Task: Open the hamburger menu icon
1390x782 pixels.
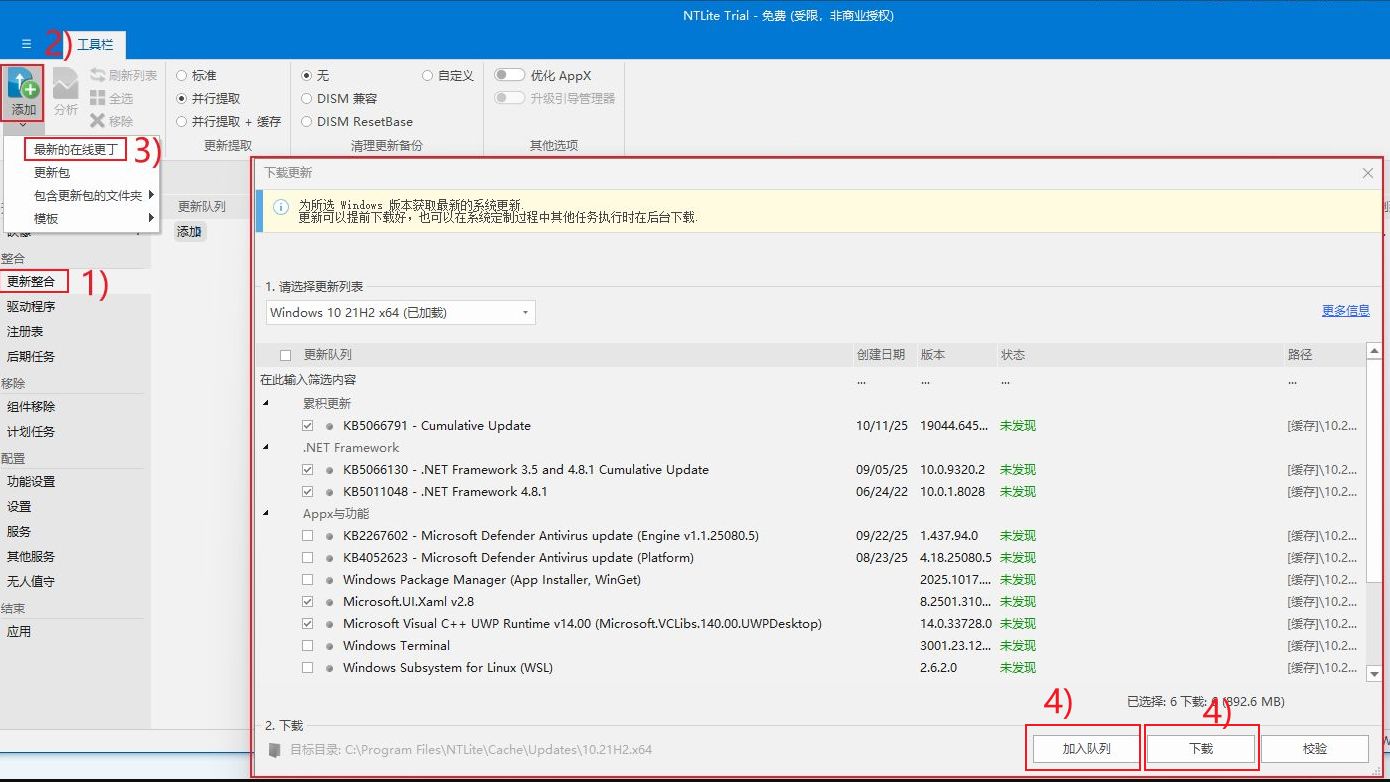Action: click(x=26, y=44)
